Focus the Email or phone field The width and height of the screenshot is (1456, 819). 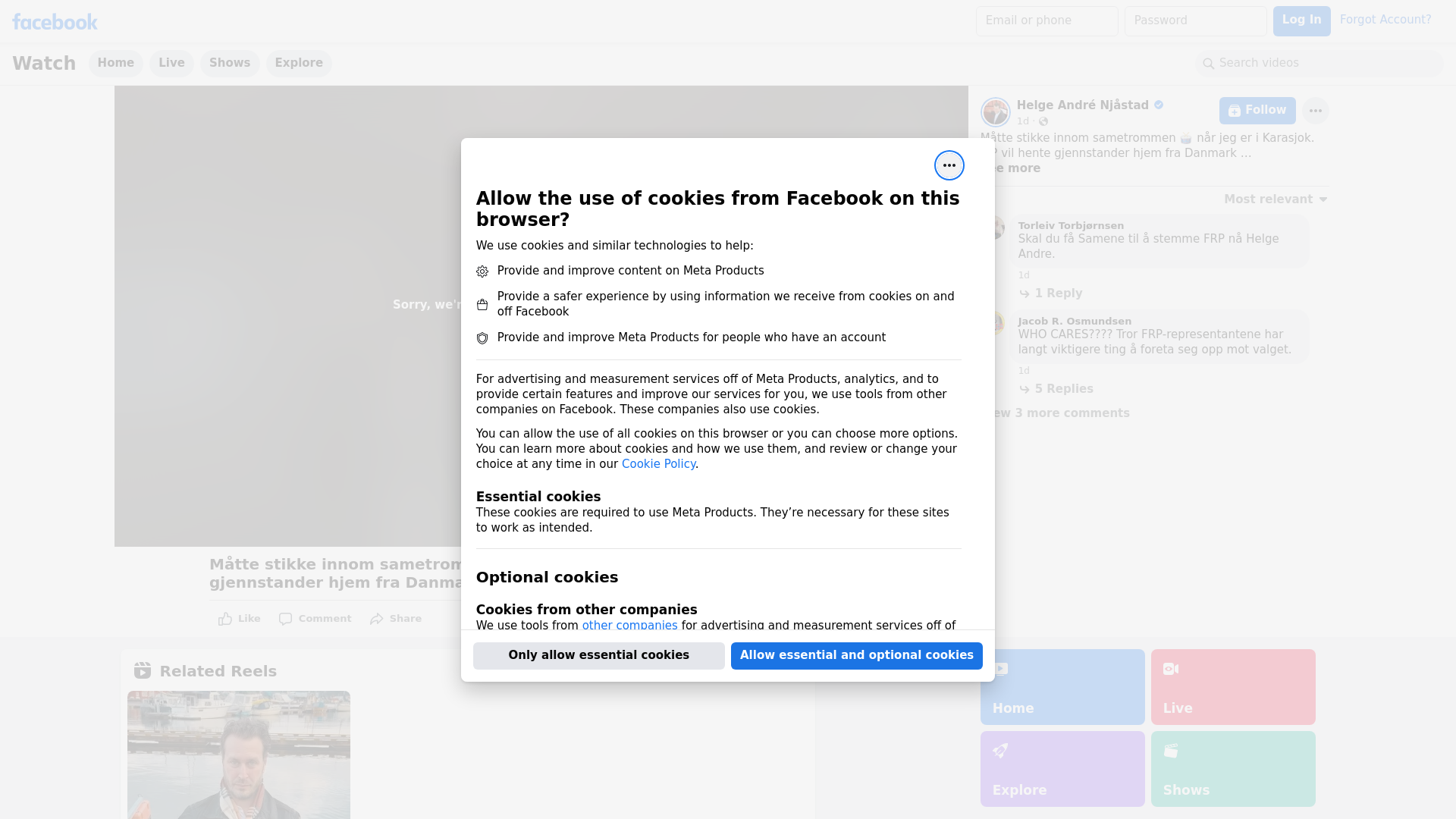[1046, 21]
